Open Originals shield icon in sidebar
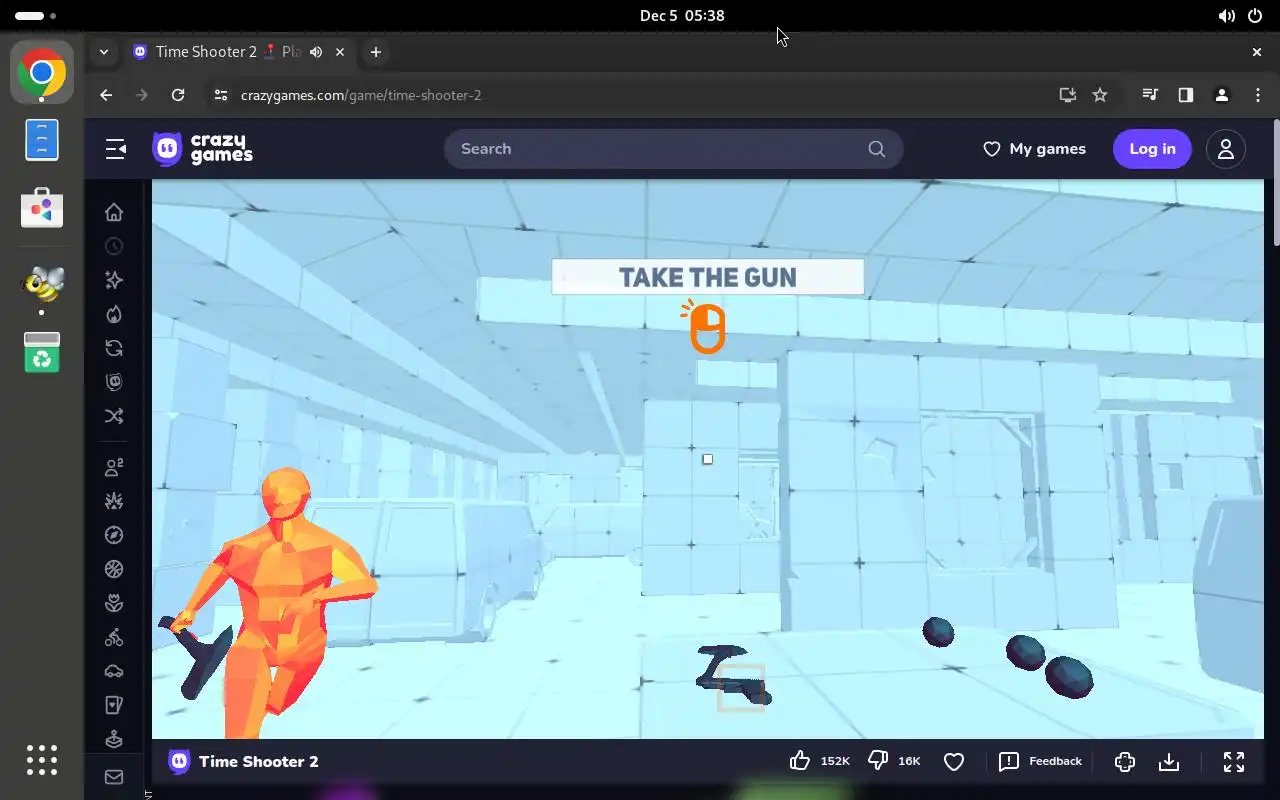Viewport: 1280px width, 800px height. [x=114, y=382]
